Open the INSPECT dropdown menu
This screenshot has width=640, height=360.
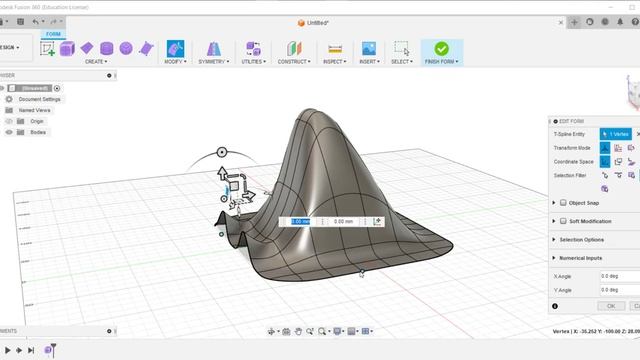tap(335, 62)
